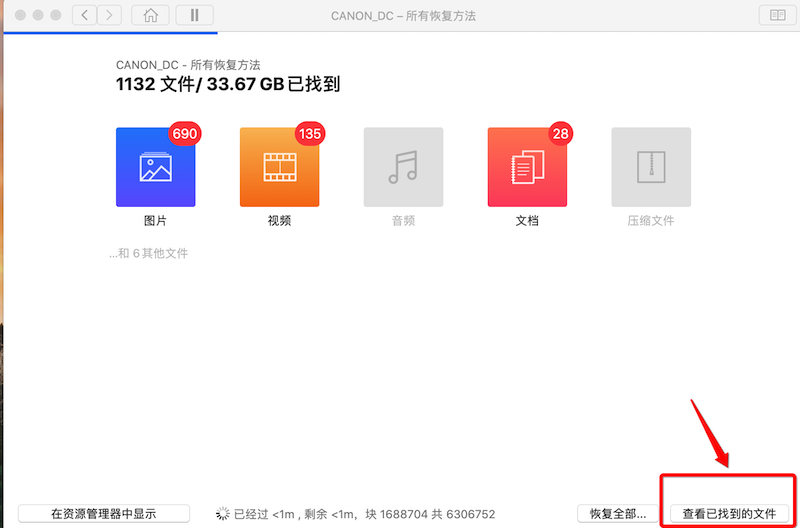Click 恢复全部... to recover everything
Screen dimensions: 800x528
[618, 513]
